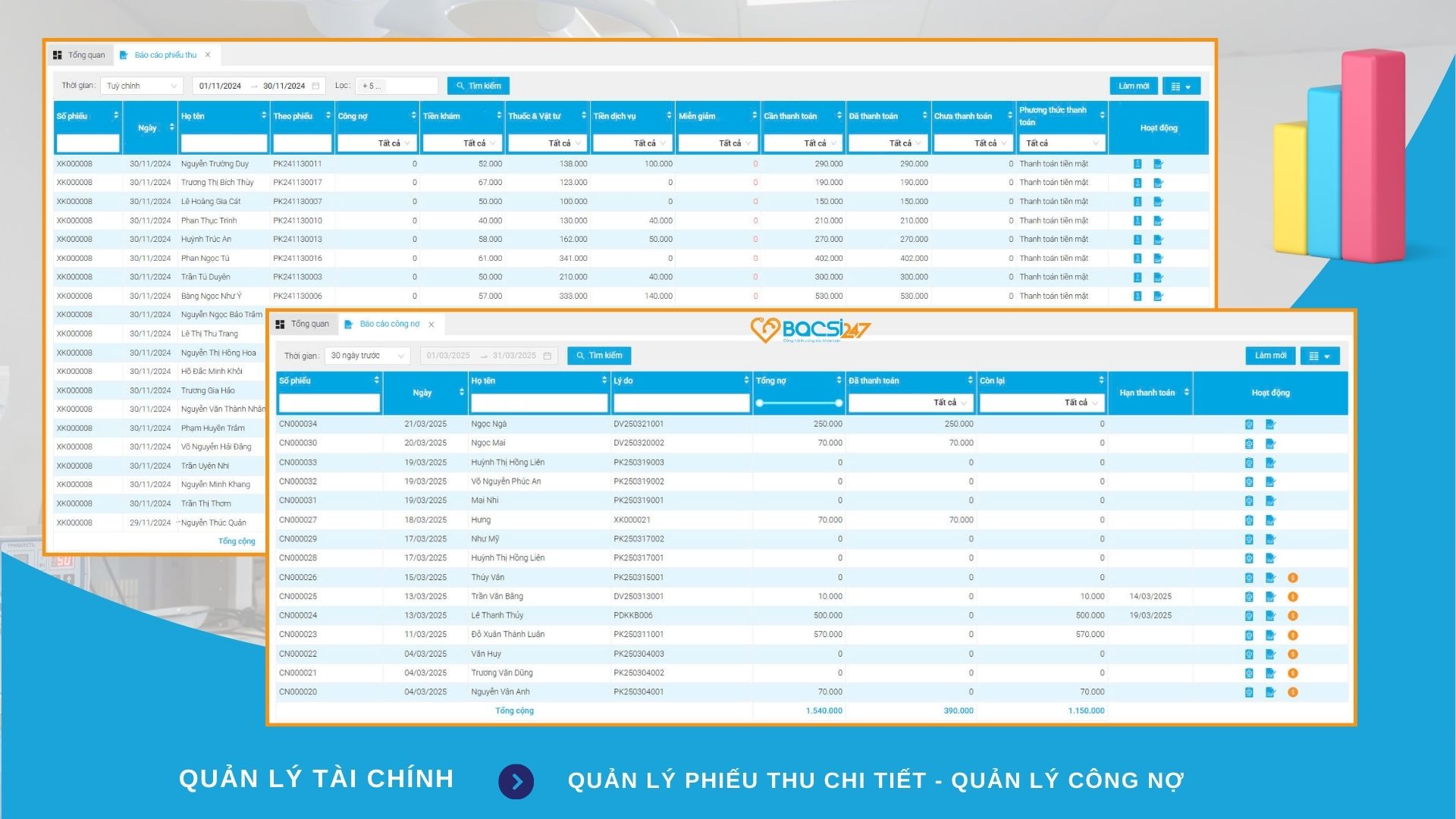Open calendar icon in receipt report date range
This screenshot has height=819, width=1456.
tap(316, 86)
